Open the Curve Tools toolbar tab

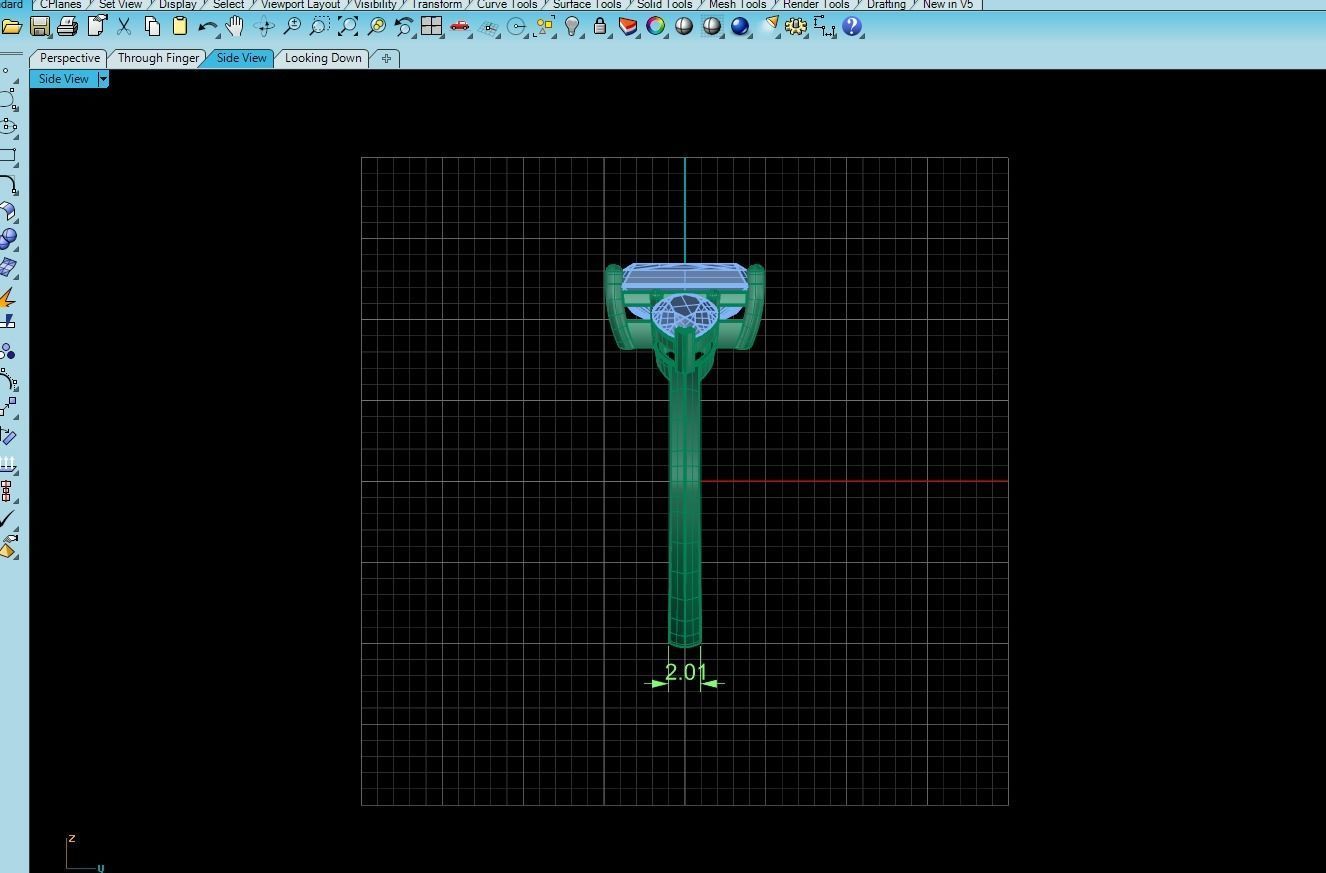point(507,4)
